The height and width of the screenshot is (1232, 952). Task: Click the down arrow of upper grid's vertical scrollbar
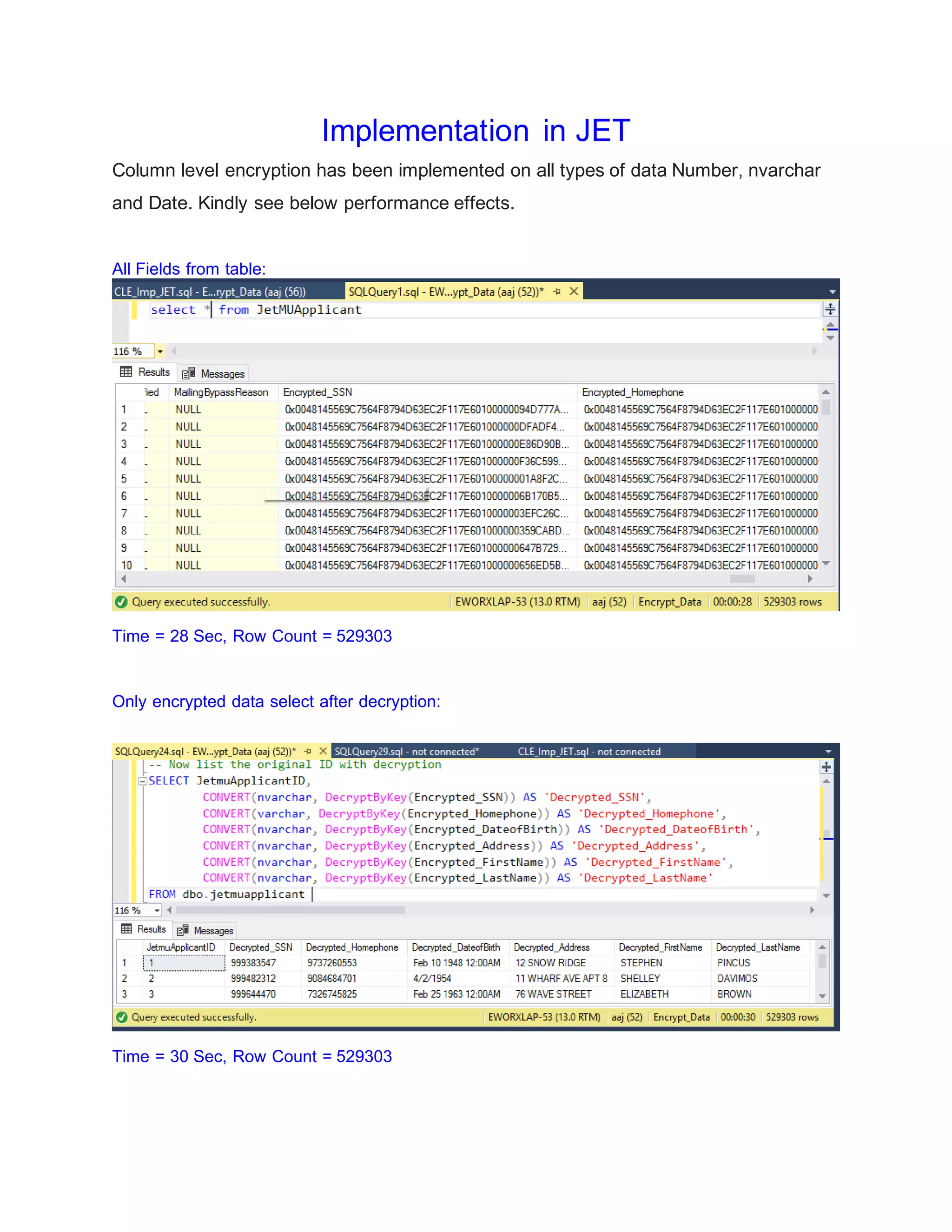(x=826, y=563)
